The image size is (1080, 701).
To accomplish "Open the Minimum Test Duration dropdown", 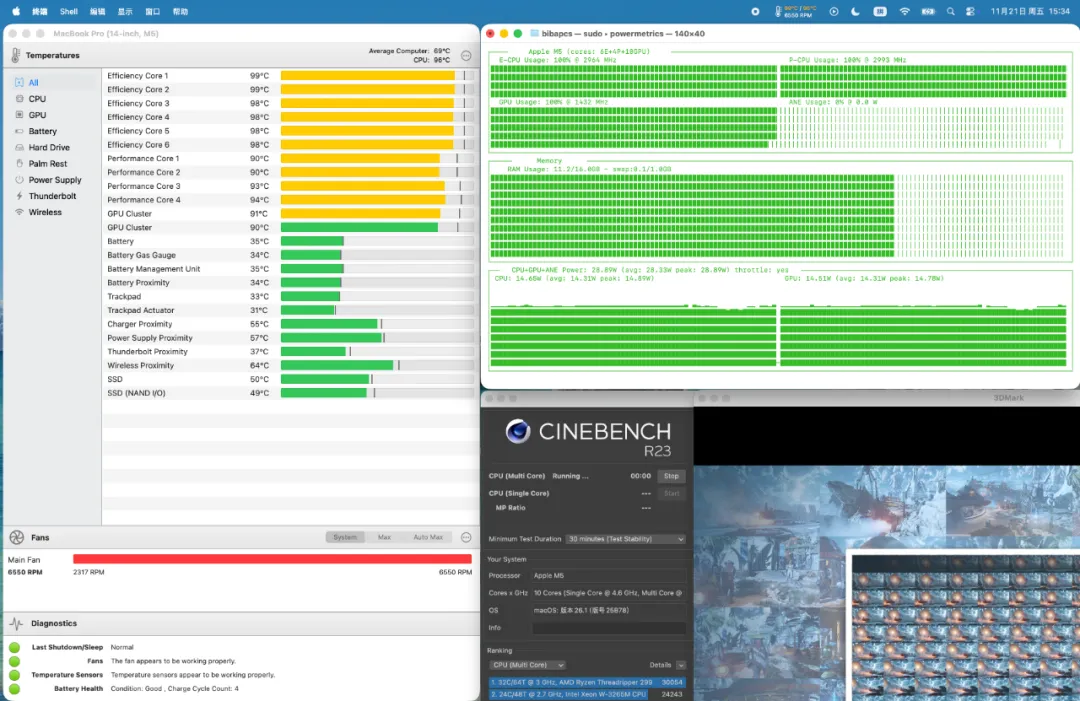I will (x=625, y=539).
